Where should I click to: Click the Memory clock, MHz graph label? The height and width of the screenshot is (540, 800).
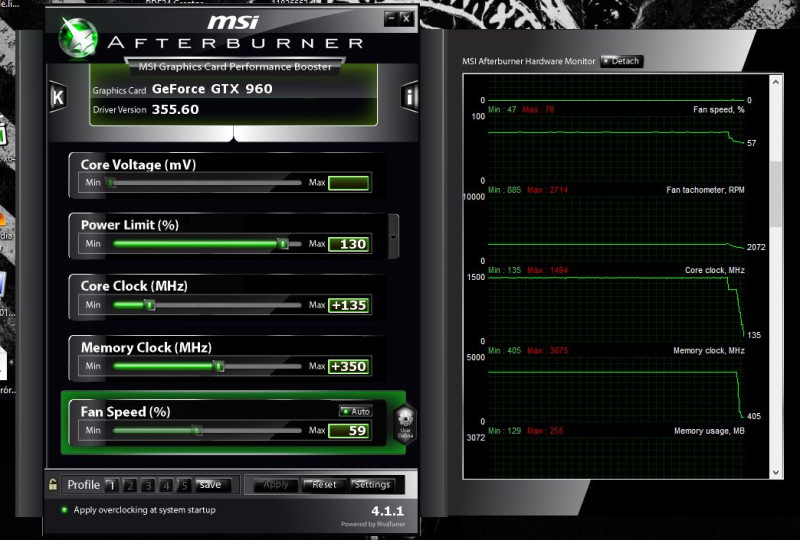coord(709,351)
